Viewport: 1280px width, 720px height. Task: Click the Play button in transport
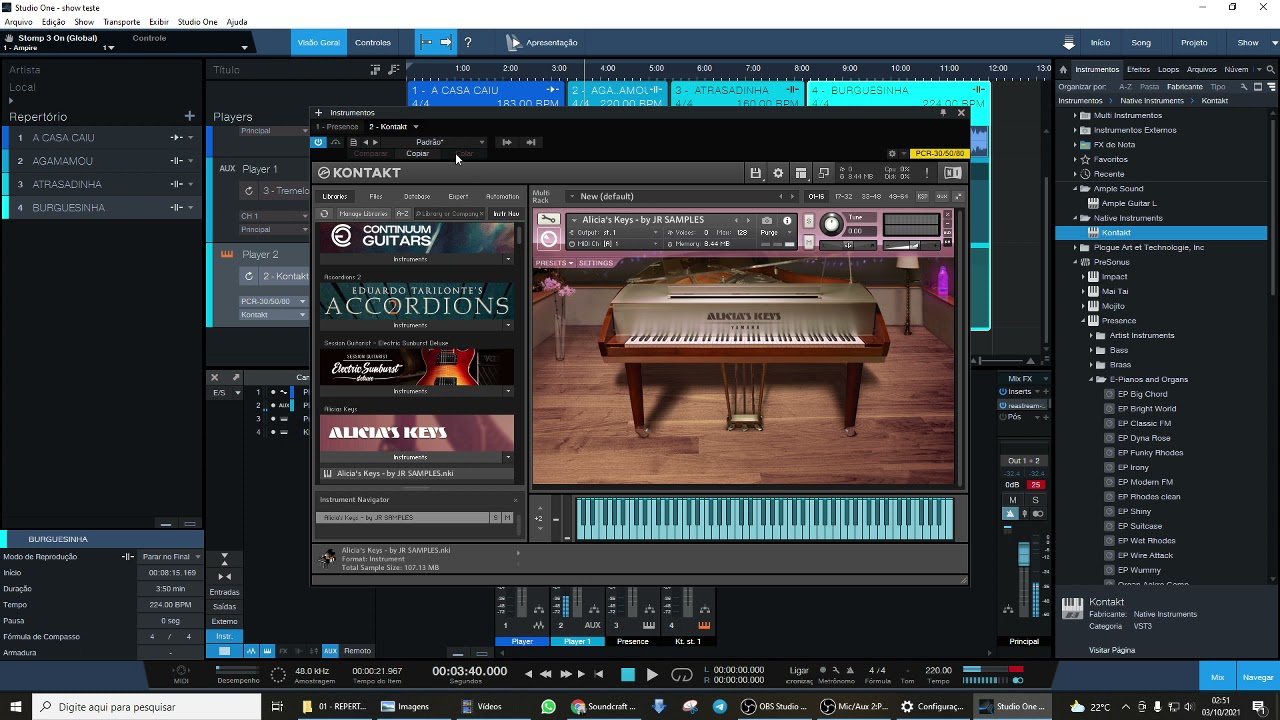click(652, 675)
